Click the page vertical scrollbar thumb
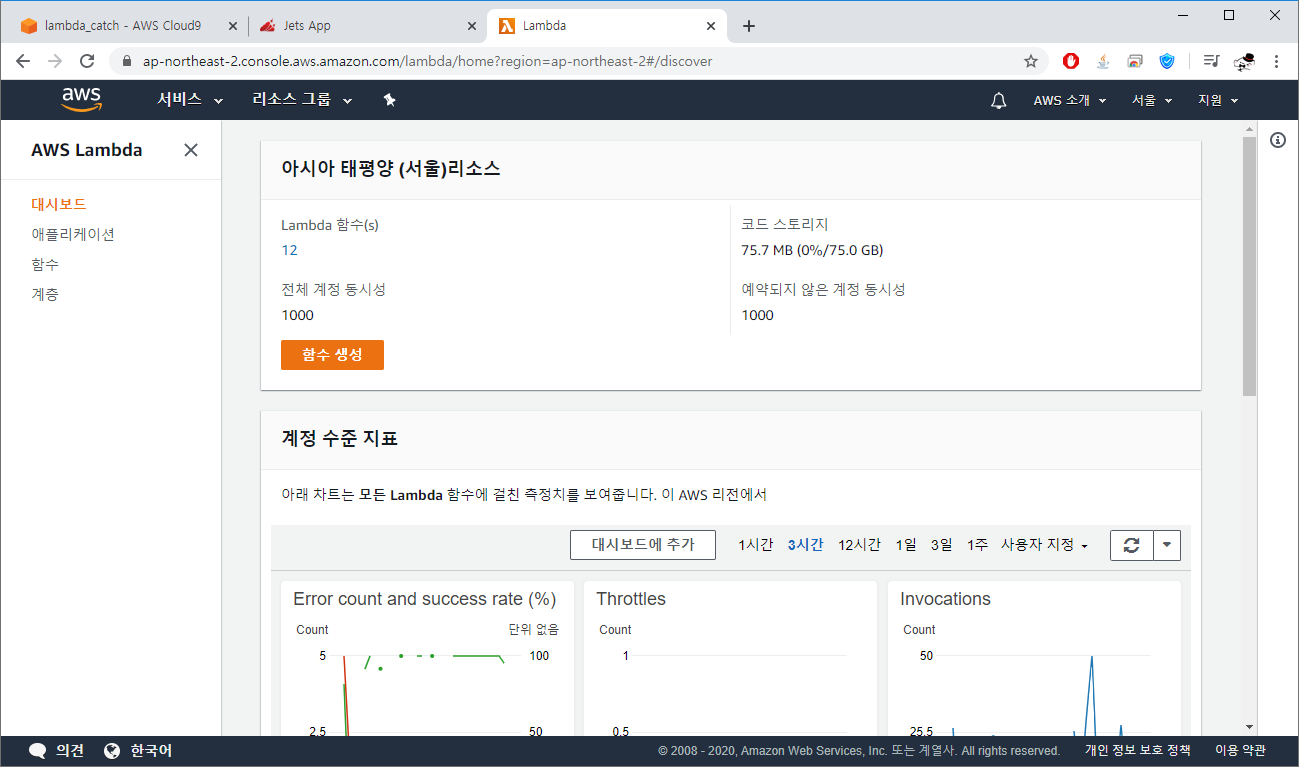 click(1249, 266)
